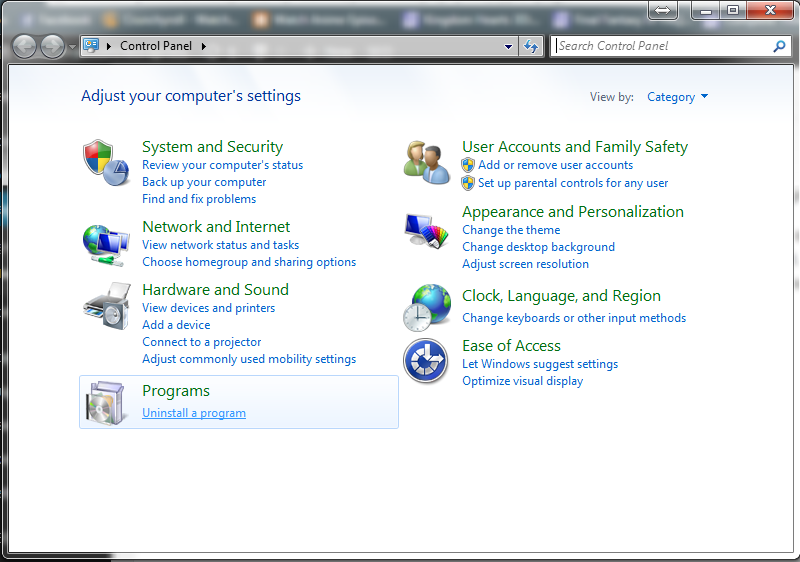Click View network status and tasks
Image resolution: width=800 pixels, height=562 pixels.
220,245
